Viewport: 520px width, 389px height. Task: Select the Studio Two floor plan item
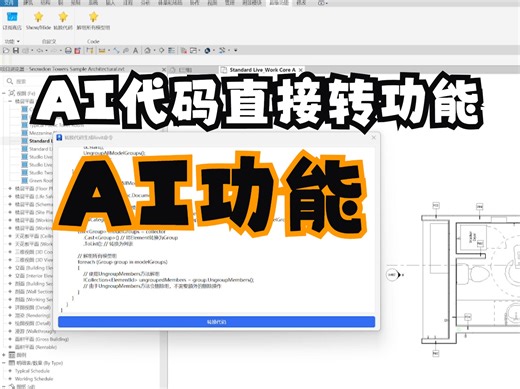click(x=41, y=173)
